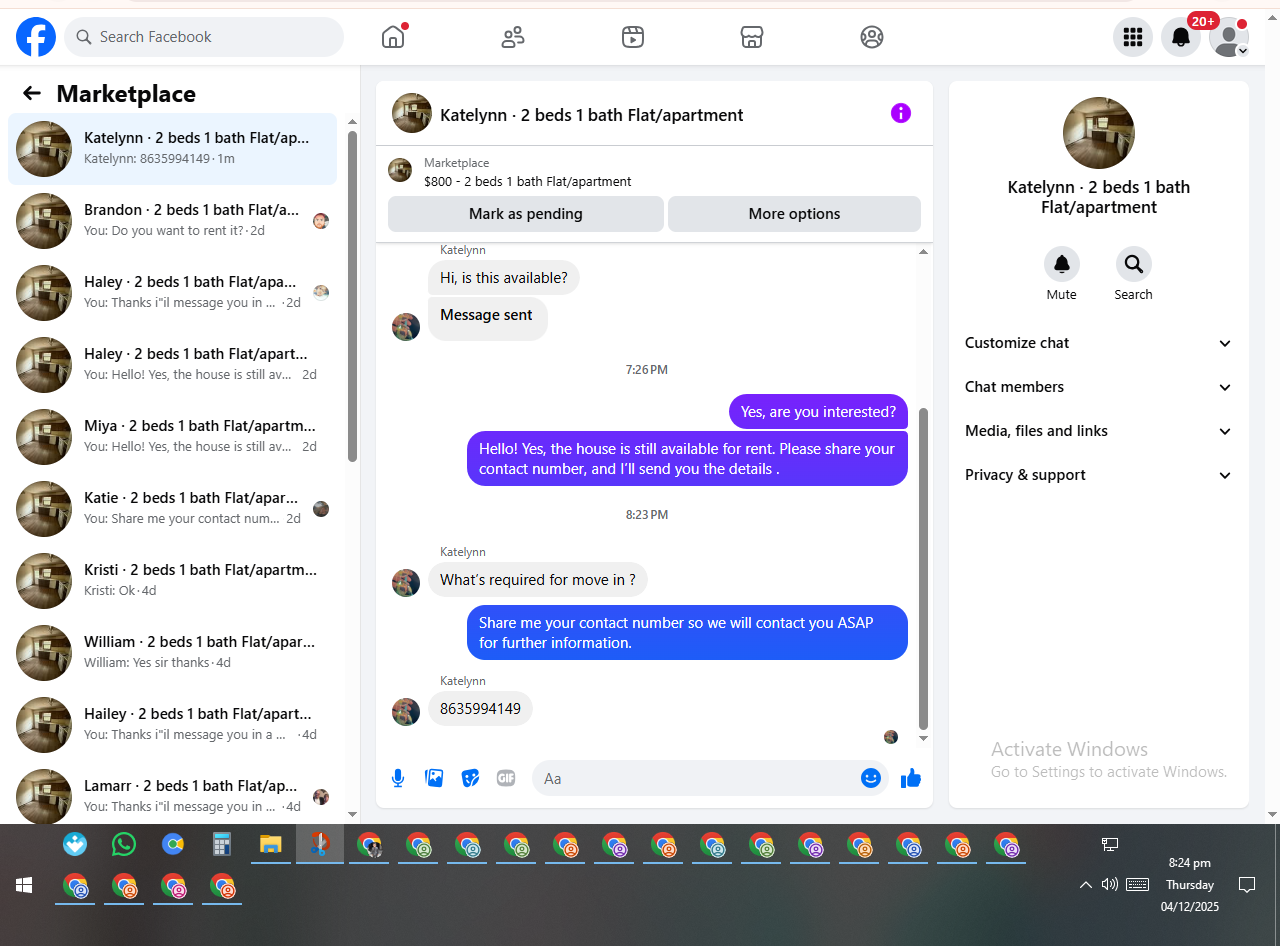This screenshot has height=946, width=1280.
Task: Click the Search Facebook field
Action: (204, 37)
